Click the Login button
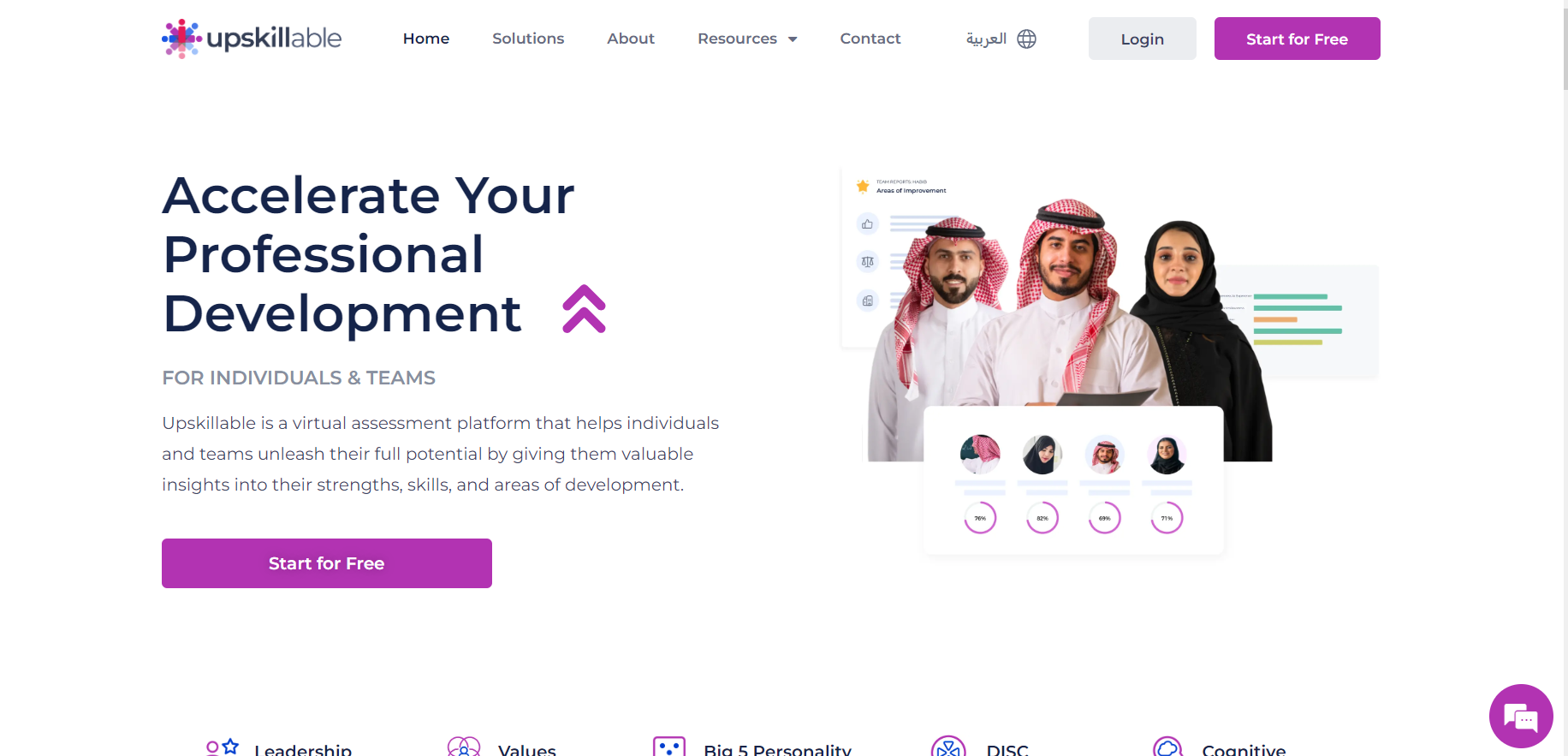 click(x=1143, y=39)
